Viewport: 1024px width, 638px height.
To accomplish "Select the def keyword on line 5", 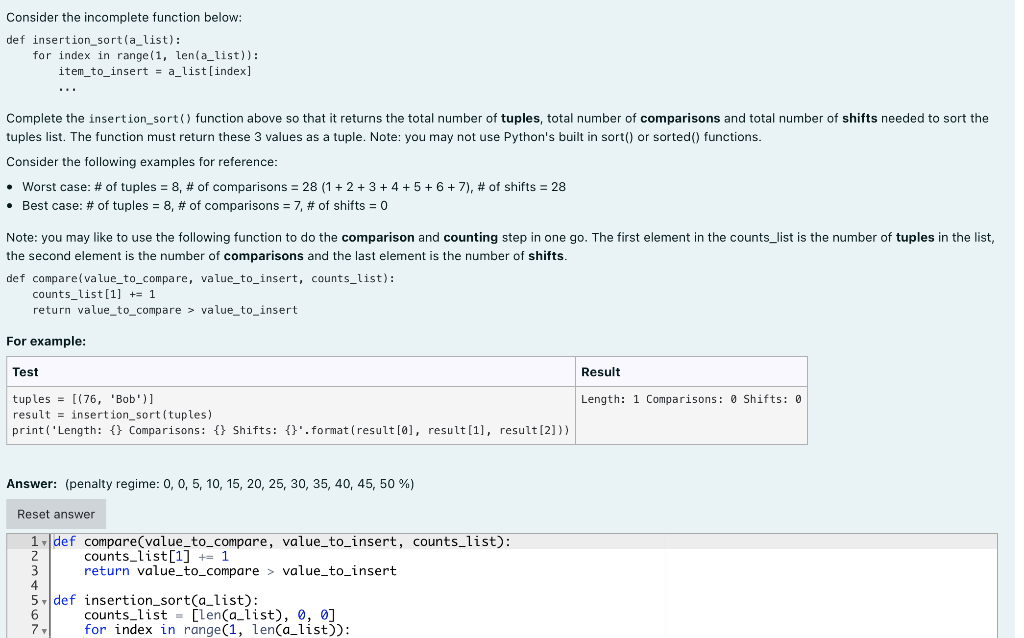I will [x=63, y=600].
